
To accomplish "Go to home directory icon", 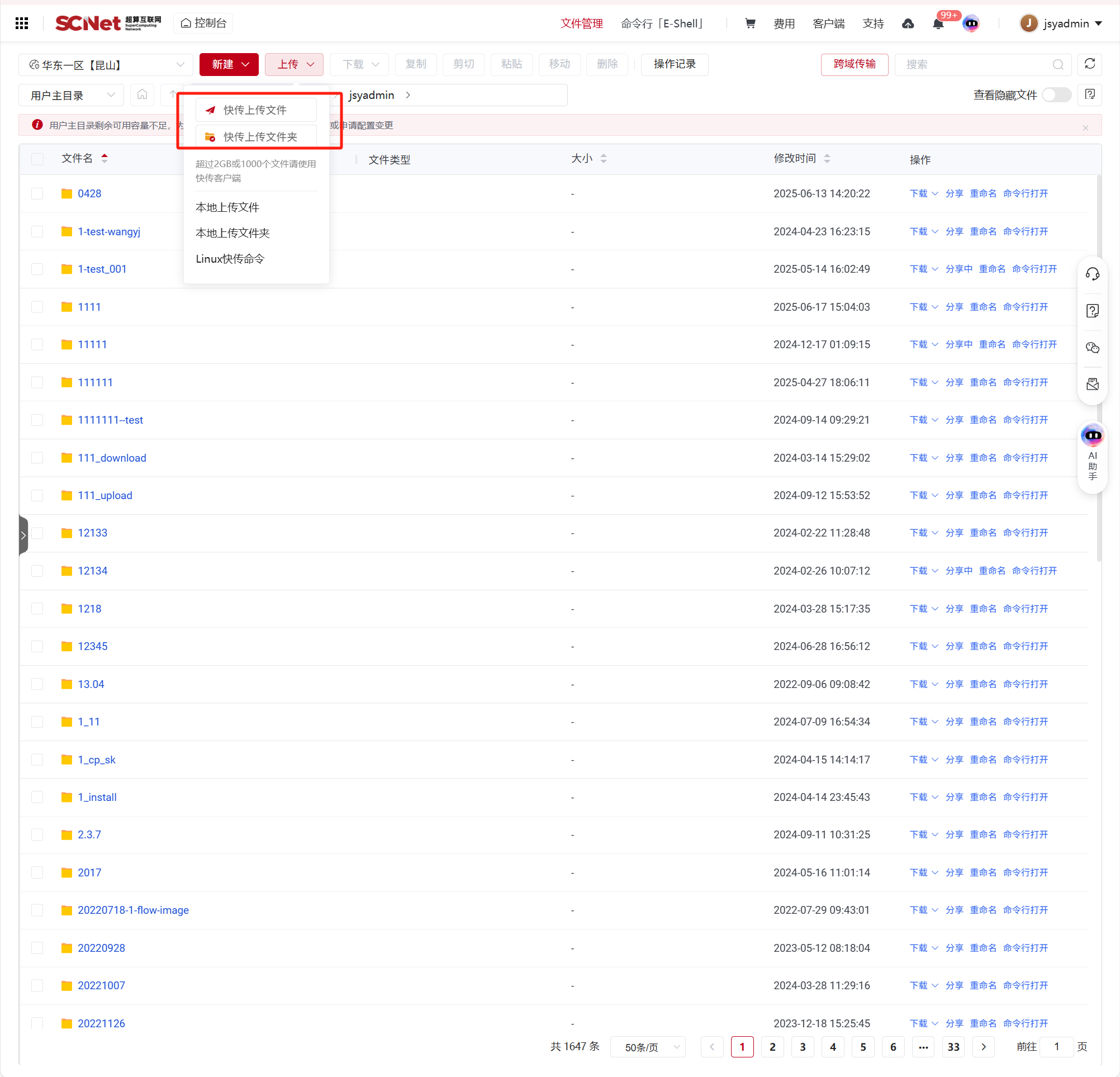I will (143, 95).
